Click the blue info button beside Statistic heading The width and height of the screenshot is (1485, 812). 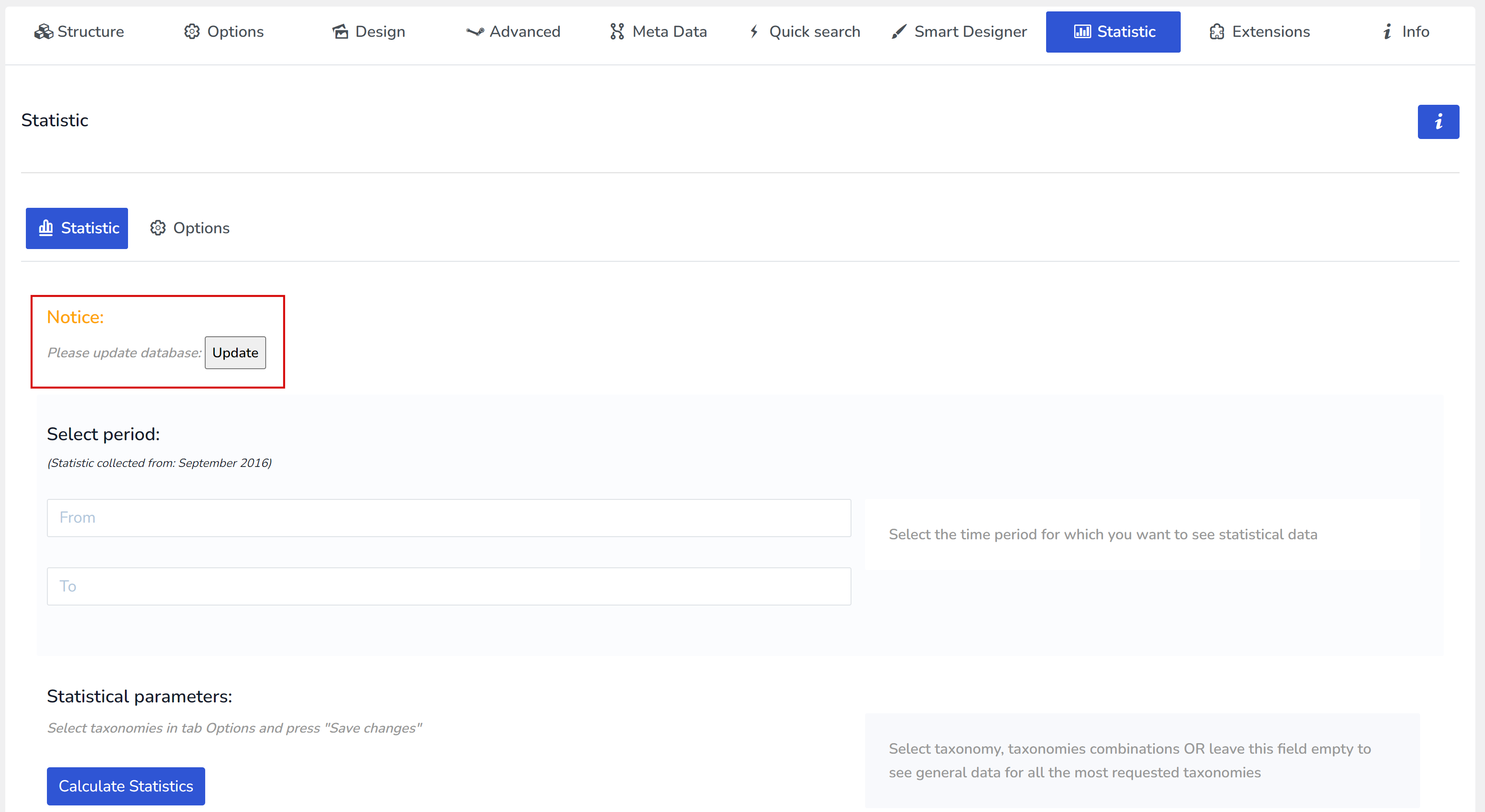[x=1438, y=121]
